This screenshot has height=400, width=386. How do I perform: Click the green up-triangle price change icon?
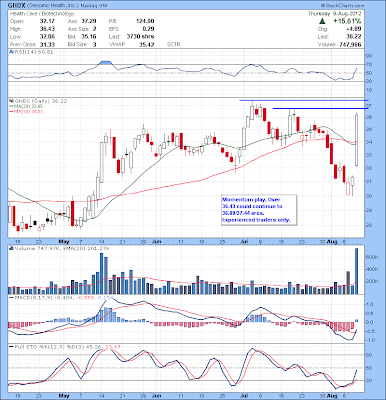coord(322,21)
